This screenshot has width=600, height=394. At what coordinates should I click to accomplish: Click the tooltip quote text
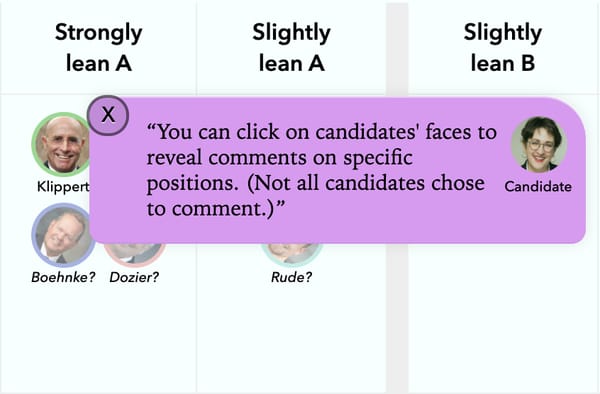tap(321, 170)
